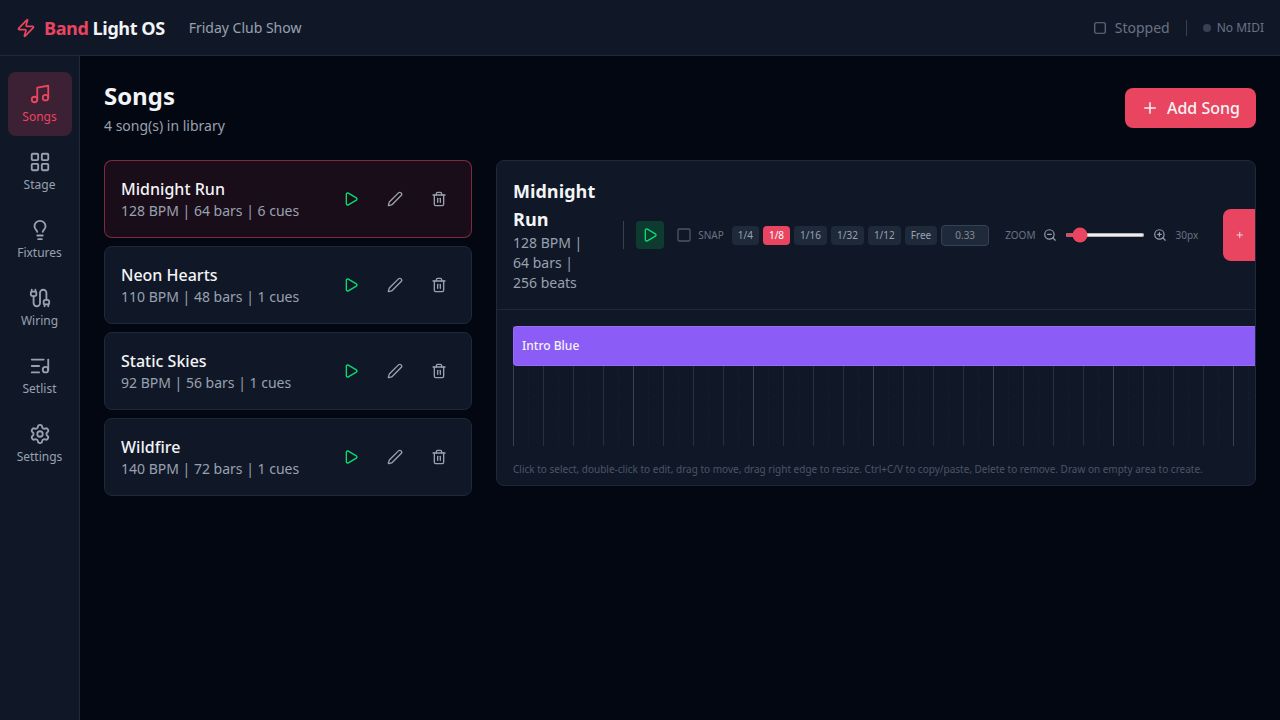Image resolution: width=1280 pixels, height=720 pixels.
Task: Trash the Static Skies song
Action: click(439, 371)
